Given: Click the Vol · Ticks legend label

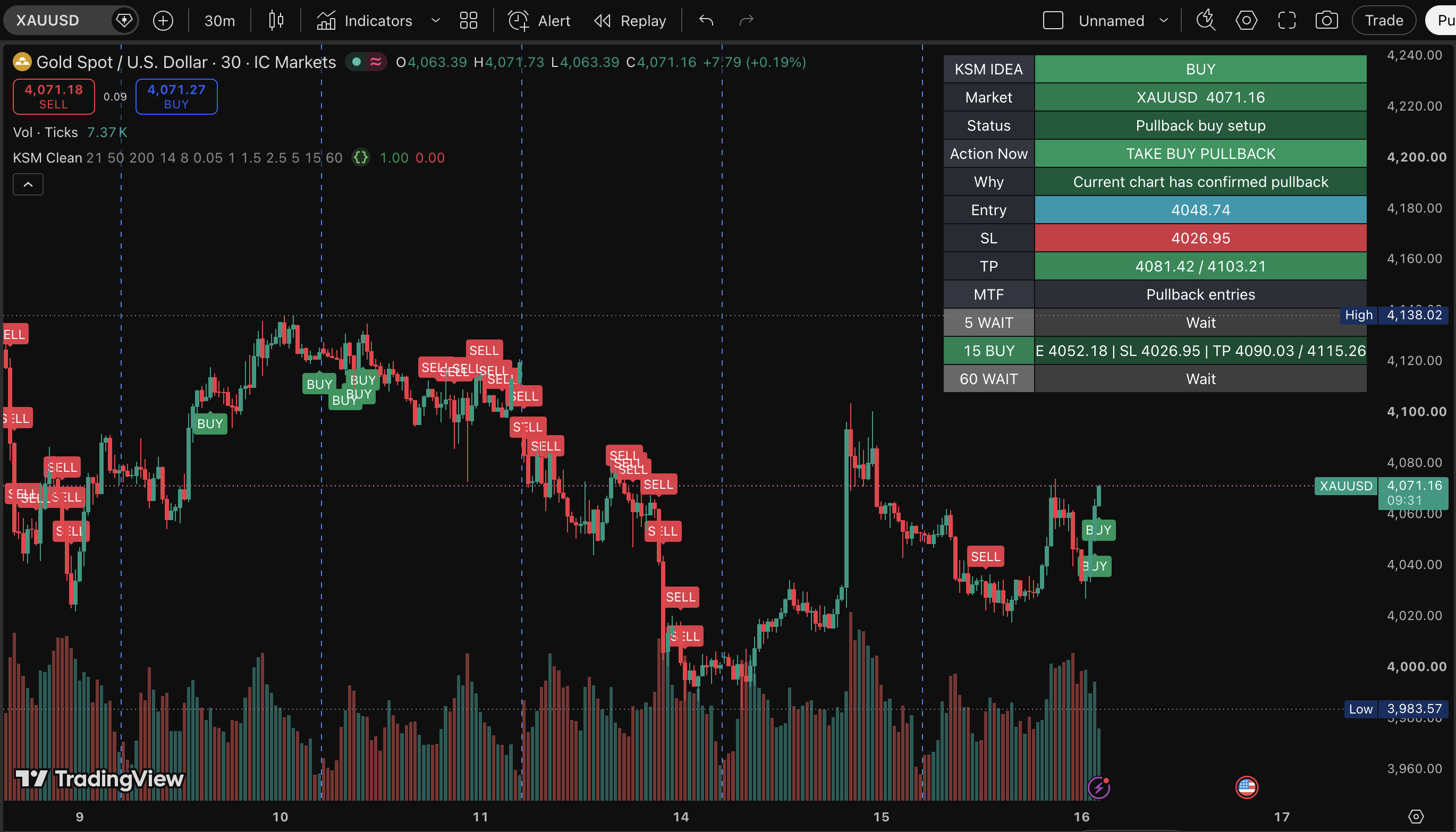Looking at the screenshot, I should (45, 132).
